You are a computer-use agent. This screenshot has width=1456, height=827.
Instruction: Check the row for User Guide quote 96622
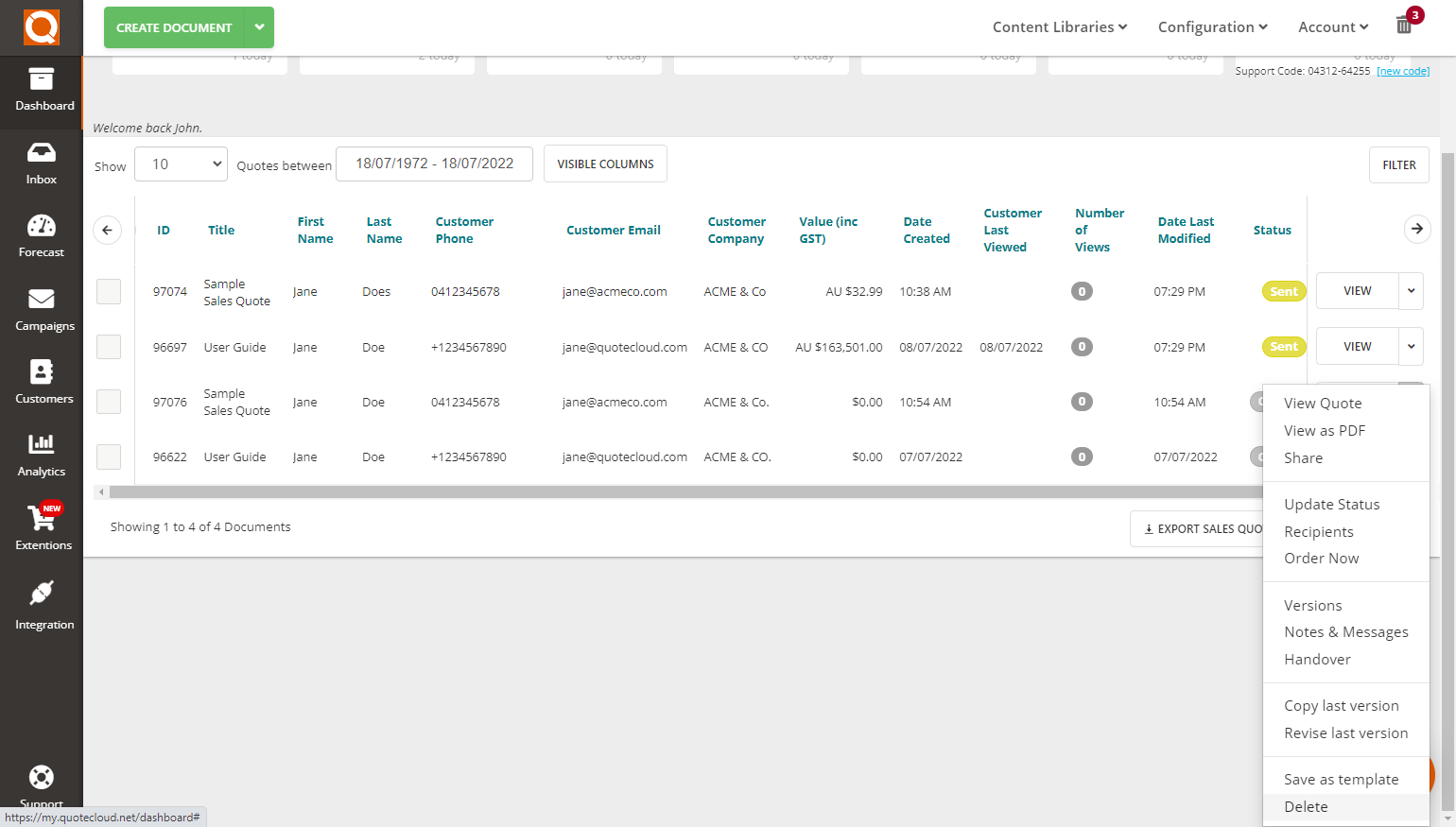(108, 457)
